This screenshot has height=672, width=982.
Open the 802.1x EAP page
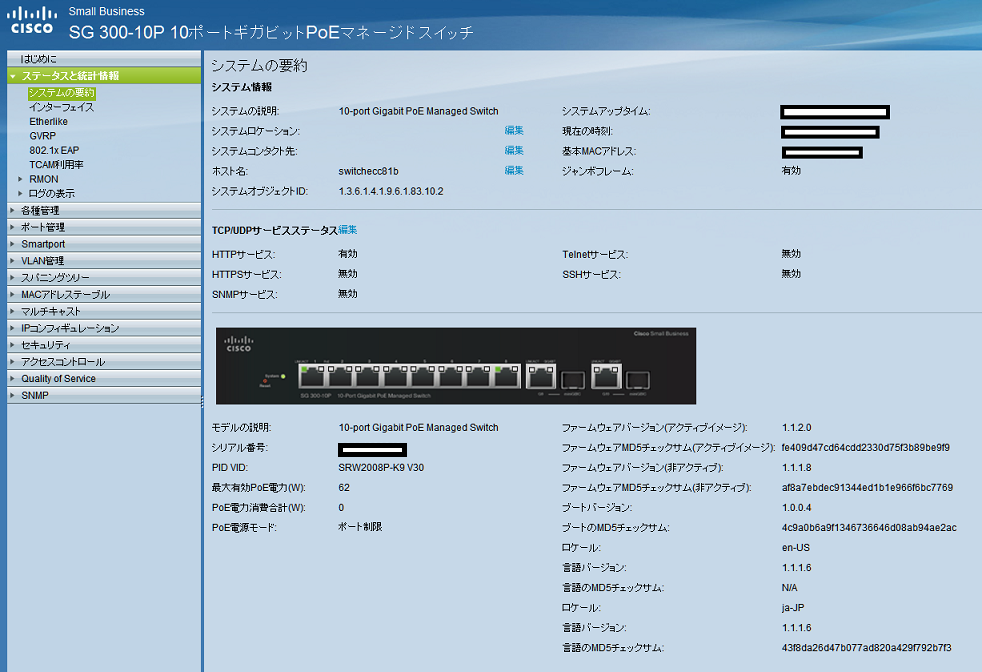coord(54,150)
